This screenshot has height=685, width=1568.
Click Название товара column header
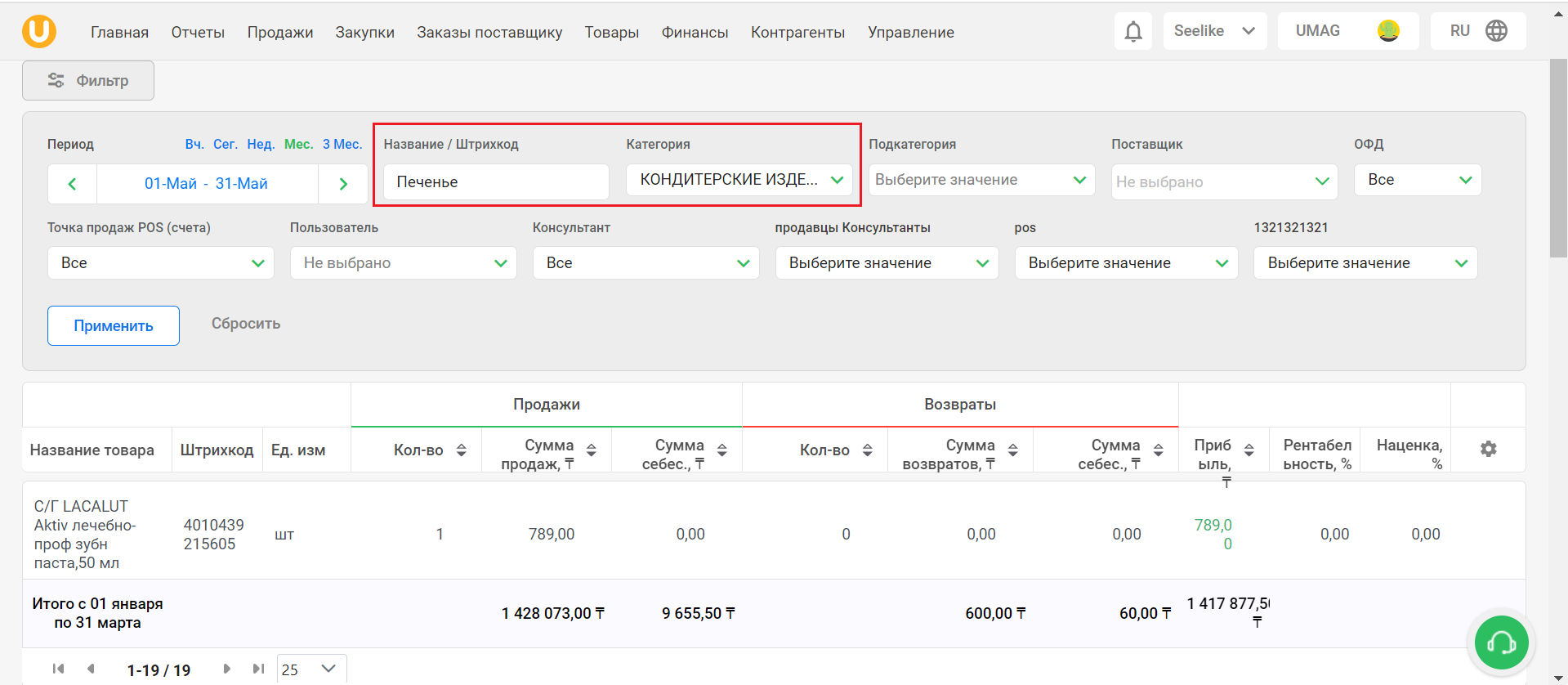92,450
